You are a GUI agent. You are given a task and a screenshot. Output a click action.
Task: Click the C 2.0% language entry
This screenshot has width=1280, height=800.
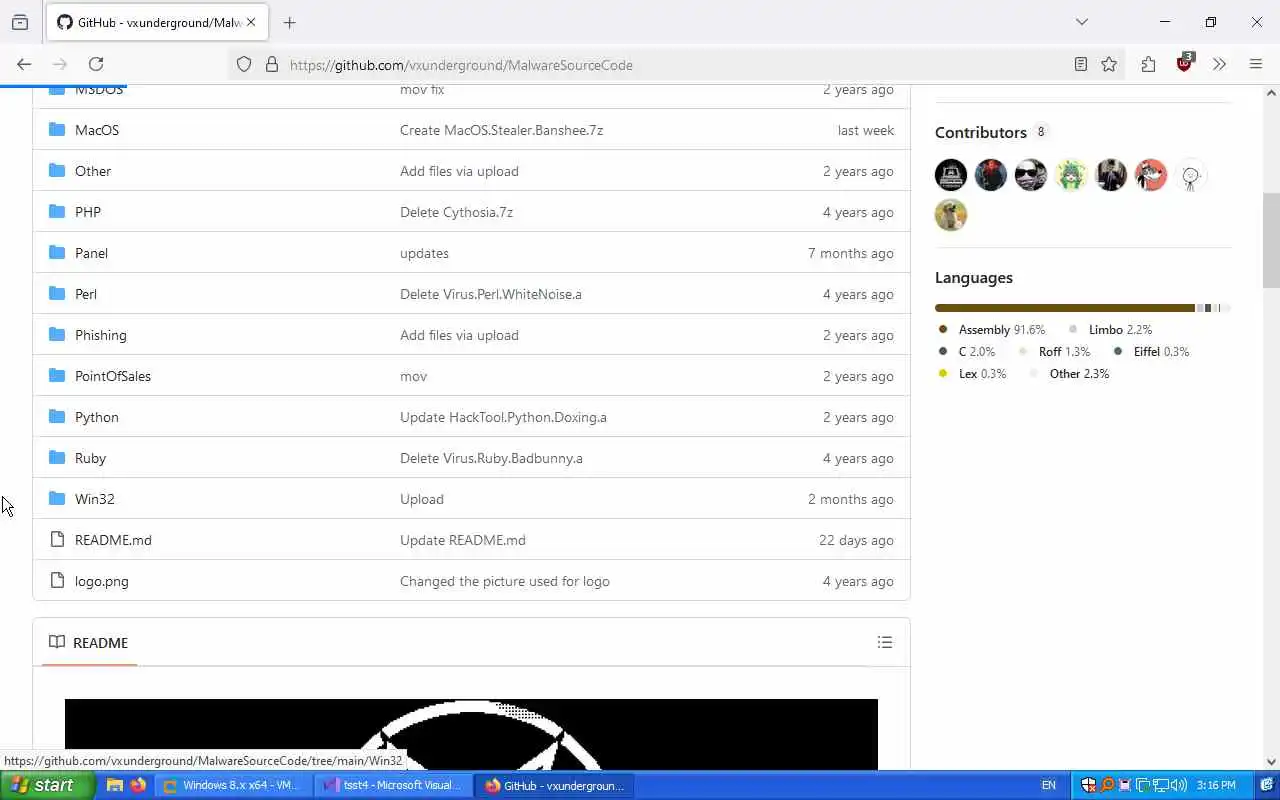click(967, 351)
